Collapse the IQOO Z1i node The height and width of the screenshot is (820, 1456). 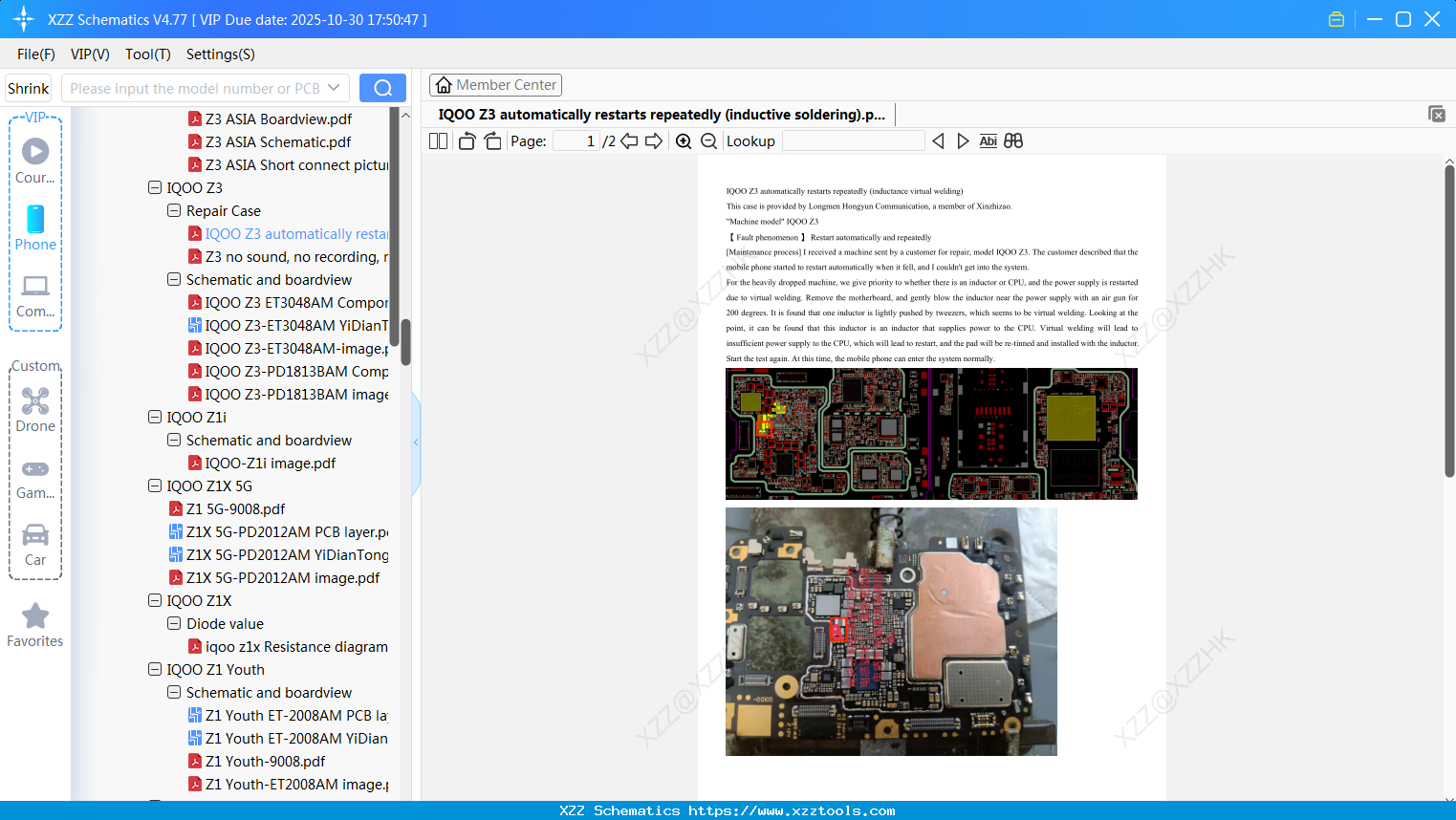point(155,417)
